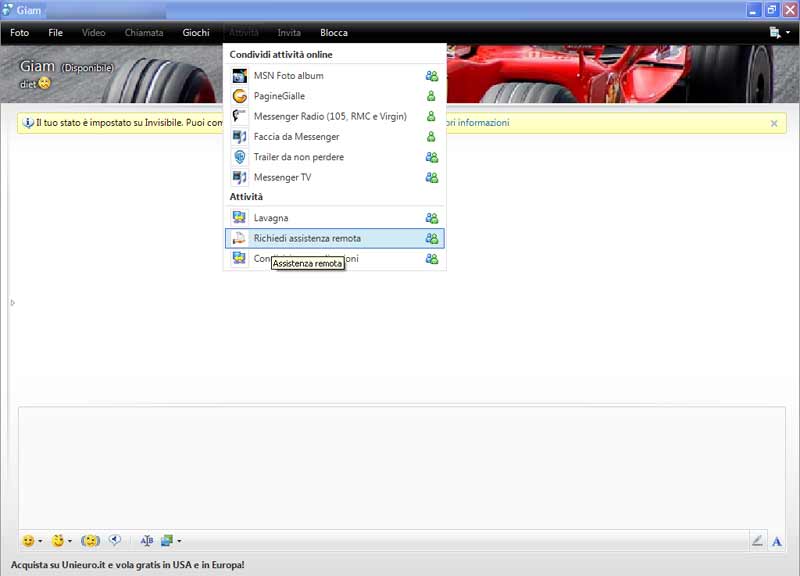Expand the background picker arrow
The height and width of the screenshot is (576, 800).
click(x=179, y=541)
